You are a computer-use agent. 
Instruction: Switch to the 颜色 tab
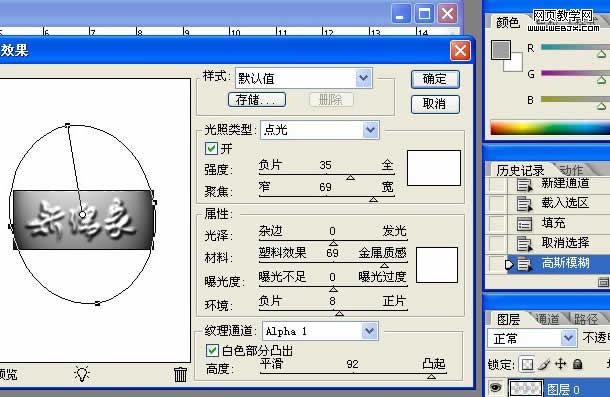pos(508,22)
